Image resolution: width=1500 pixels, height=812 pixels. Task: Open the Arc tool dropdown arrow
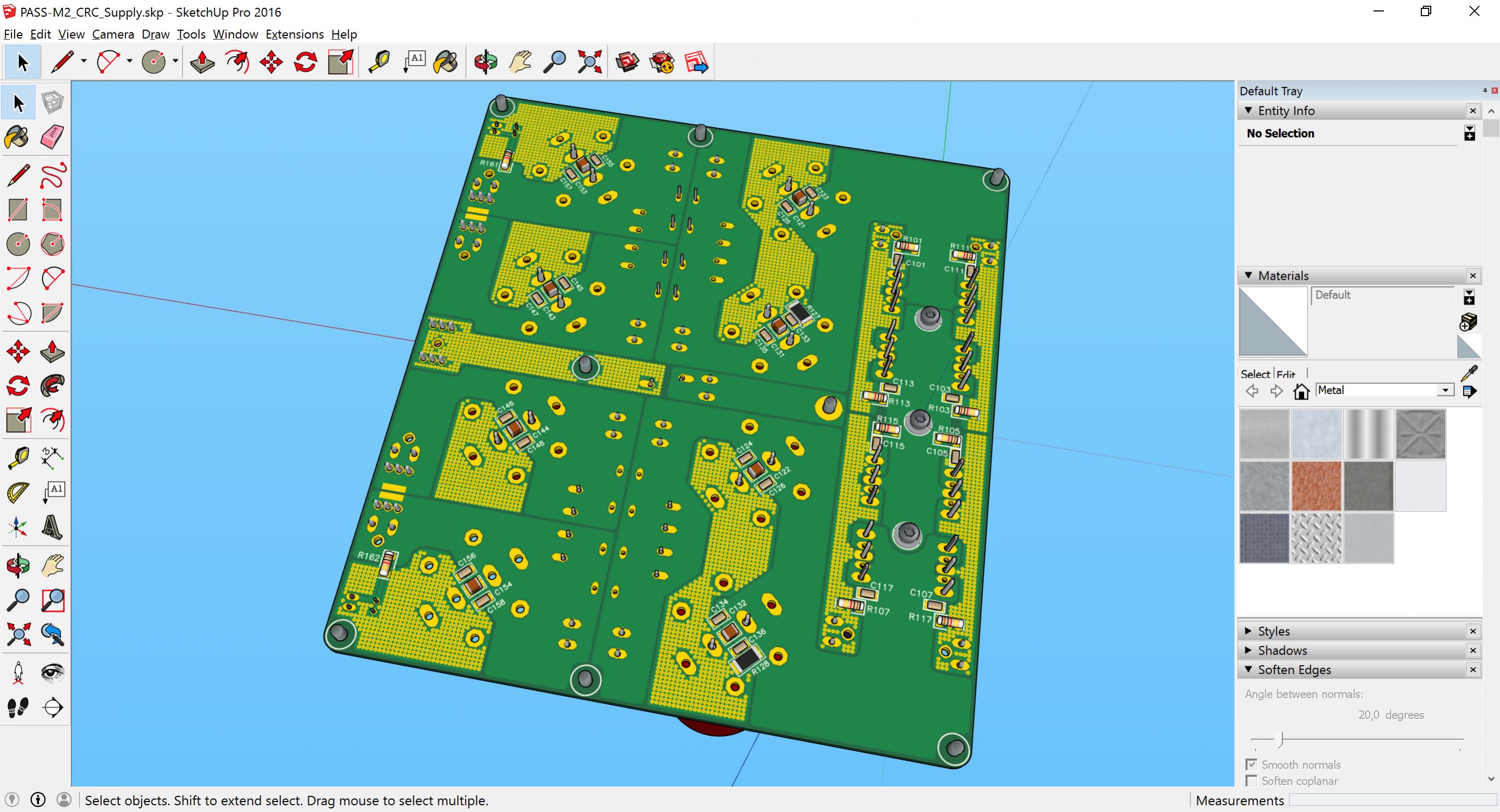[x=129, y=61]
